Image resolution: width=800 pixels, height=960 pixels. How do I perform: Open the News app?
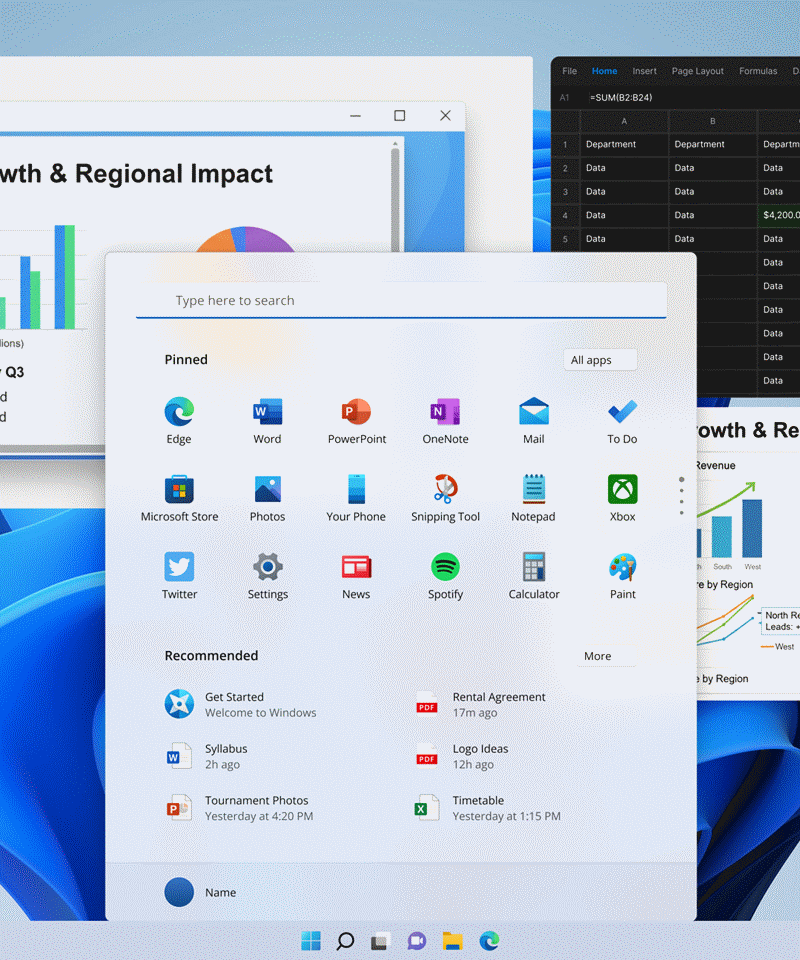(x=356, y=576)
